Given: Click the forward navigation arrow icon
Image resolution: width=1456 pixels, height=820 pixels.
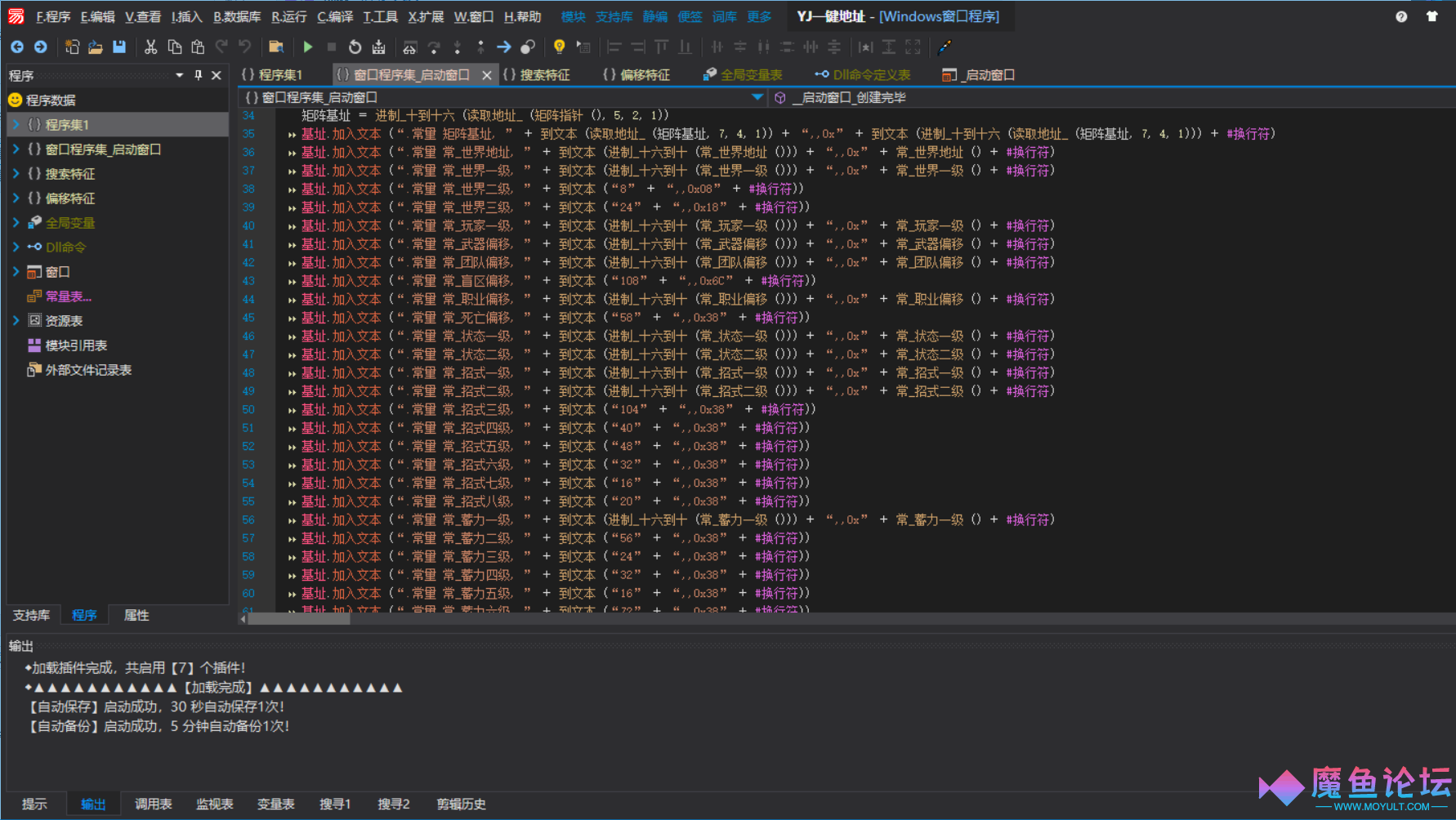Looking at the screenshot, I should [40, 47].
